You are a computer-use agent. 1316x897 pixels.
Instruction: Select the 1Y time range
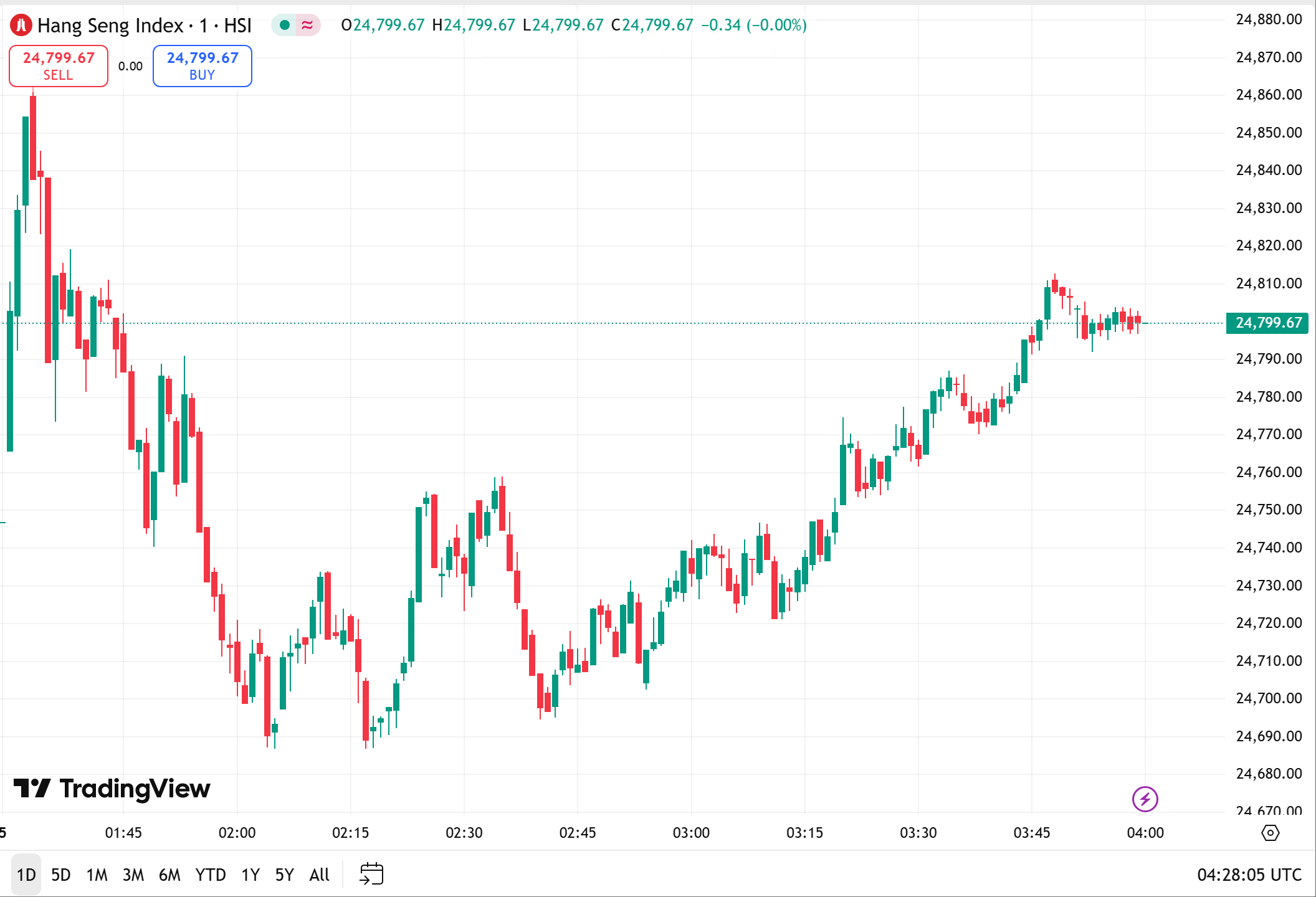(250, 875)
